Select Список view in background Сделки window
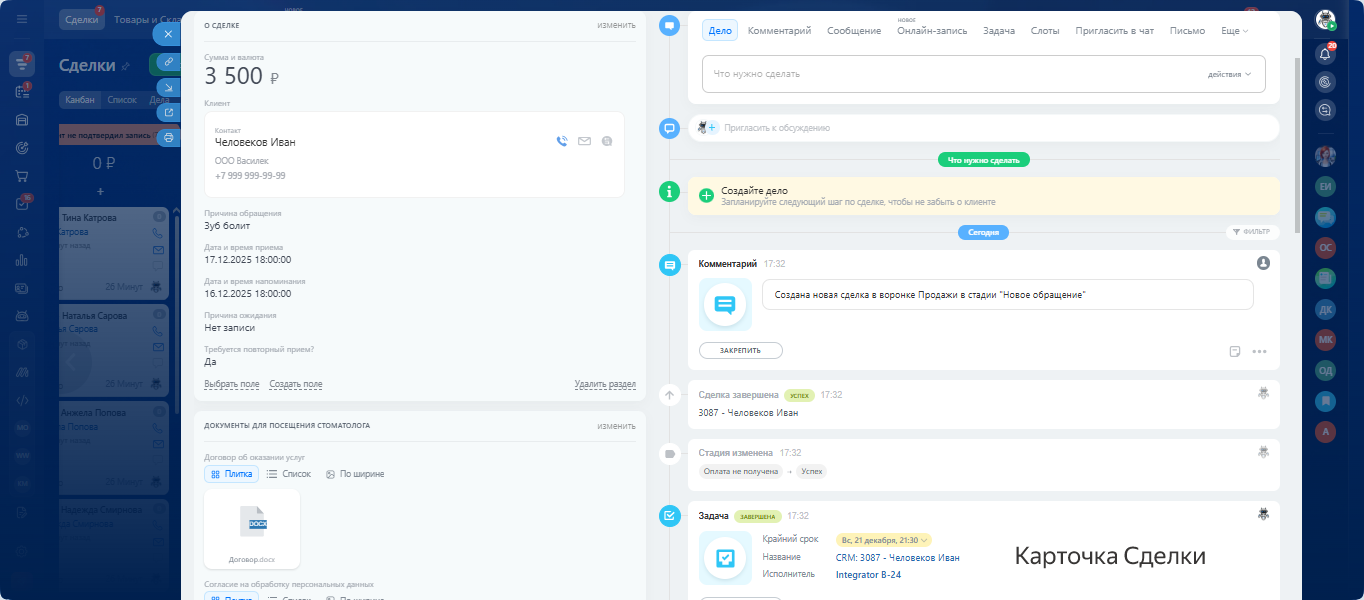The height and width of the screenshot is (600, 1364). coord(122,100)
